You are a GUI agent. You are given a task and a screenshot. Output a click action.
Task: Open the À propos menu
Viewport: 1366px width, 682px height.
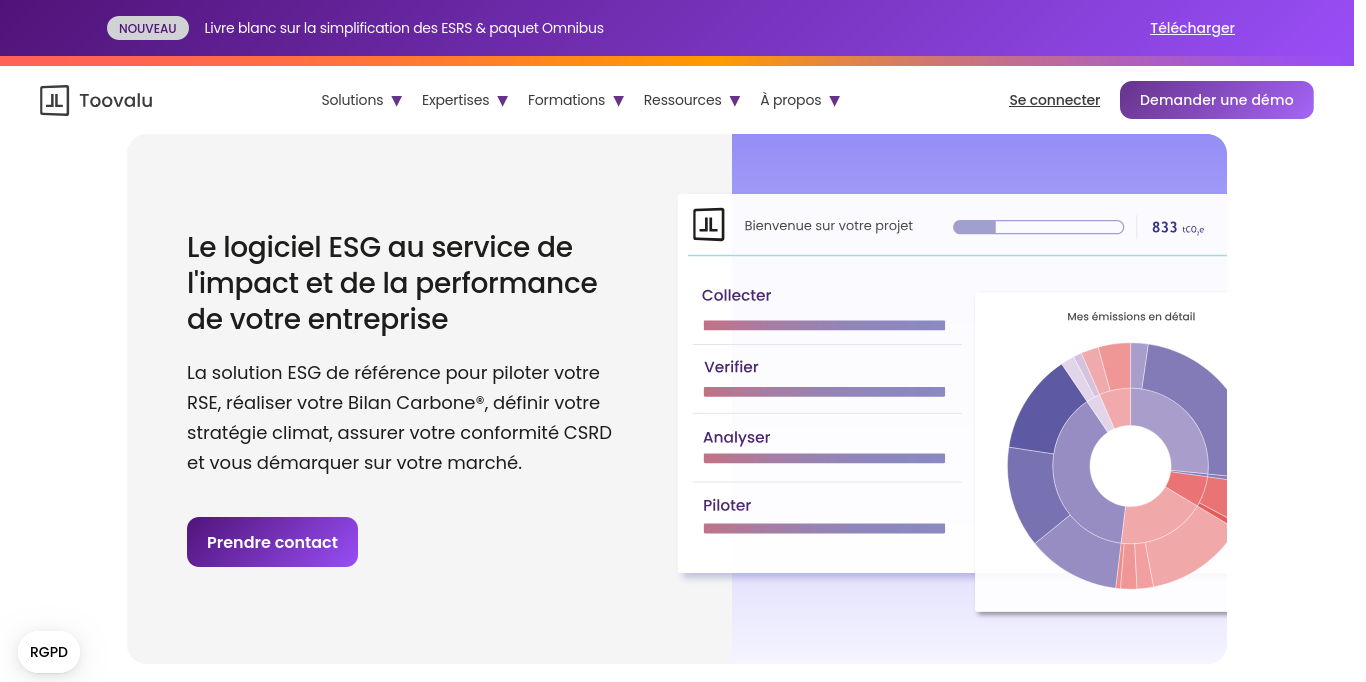coord(790,100)
